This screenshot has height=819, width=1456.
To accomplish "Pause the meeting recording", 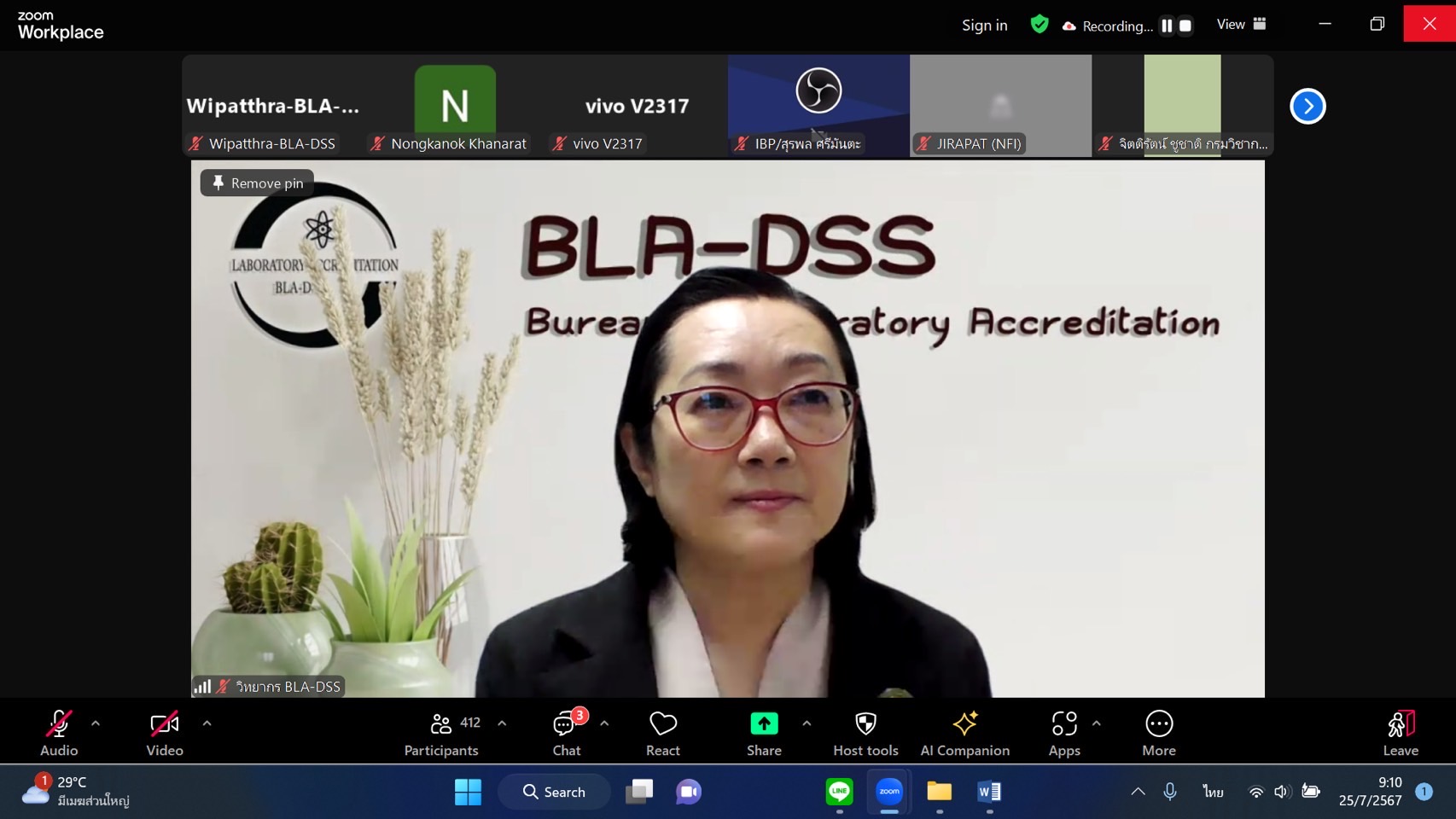I will click(1167, 26).
